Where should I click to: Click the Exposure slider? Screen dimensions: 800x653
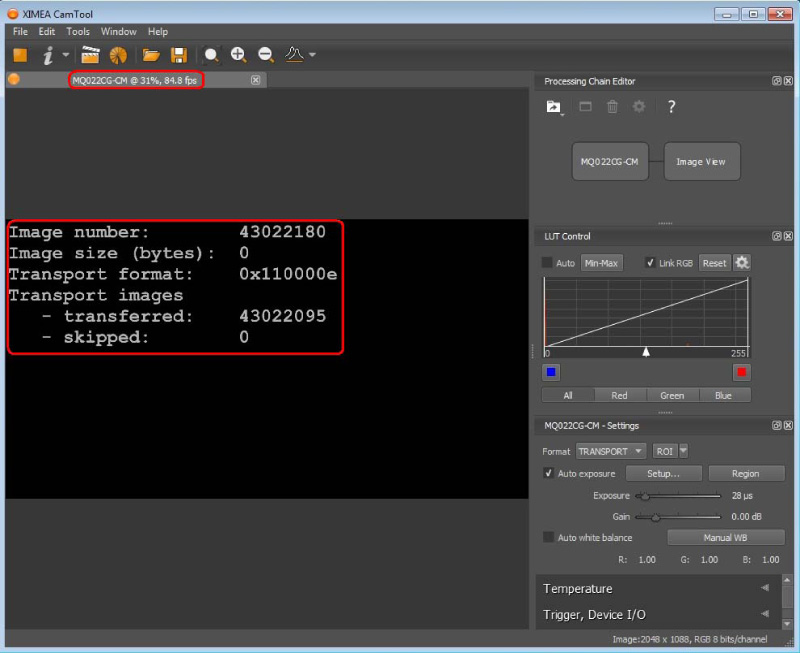click(x=678, y=495)
